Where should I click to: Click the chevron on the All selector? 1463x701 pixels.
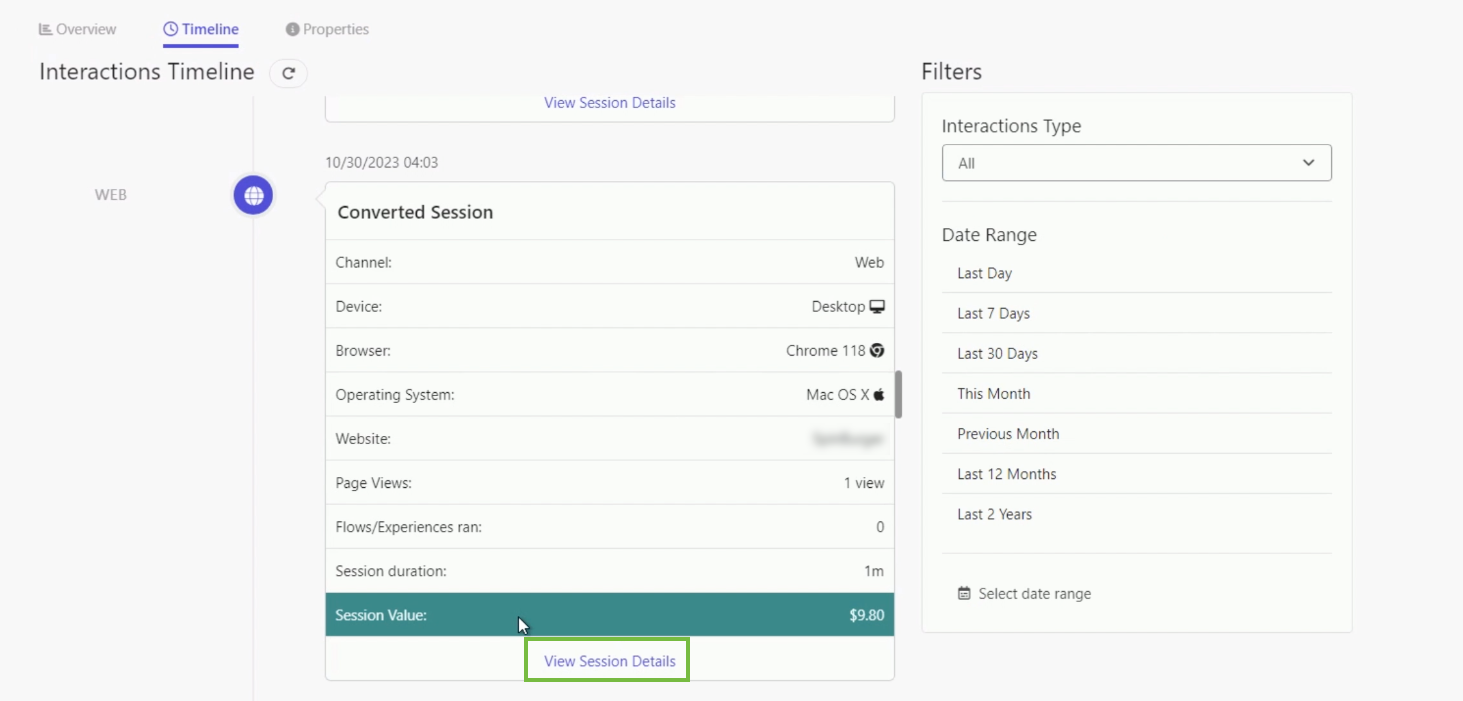pyautogui.click(x=1308, y=162)
